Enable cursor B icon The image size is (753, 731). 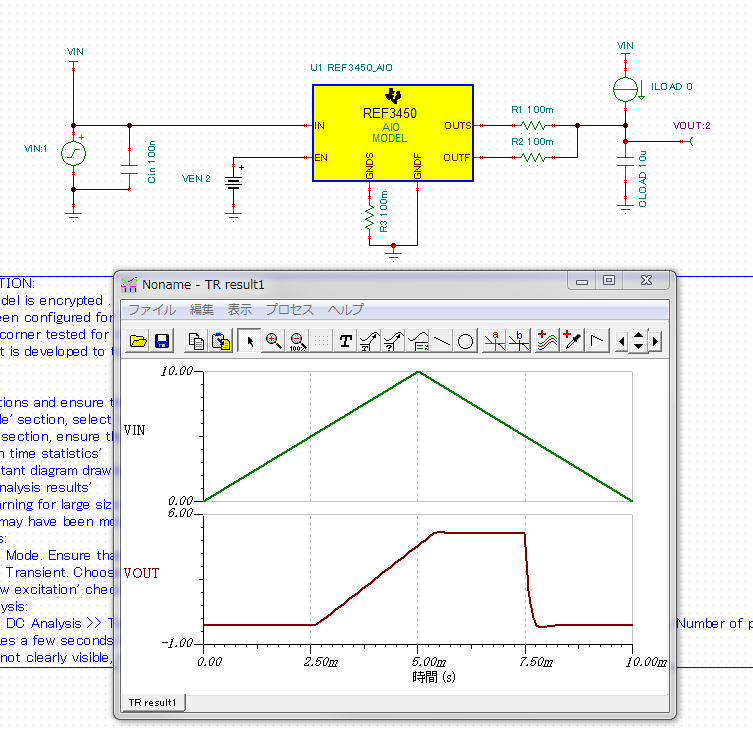coord(519,341)
